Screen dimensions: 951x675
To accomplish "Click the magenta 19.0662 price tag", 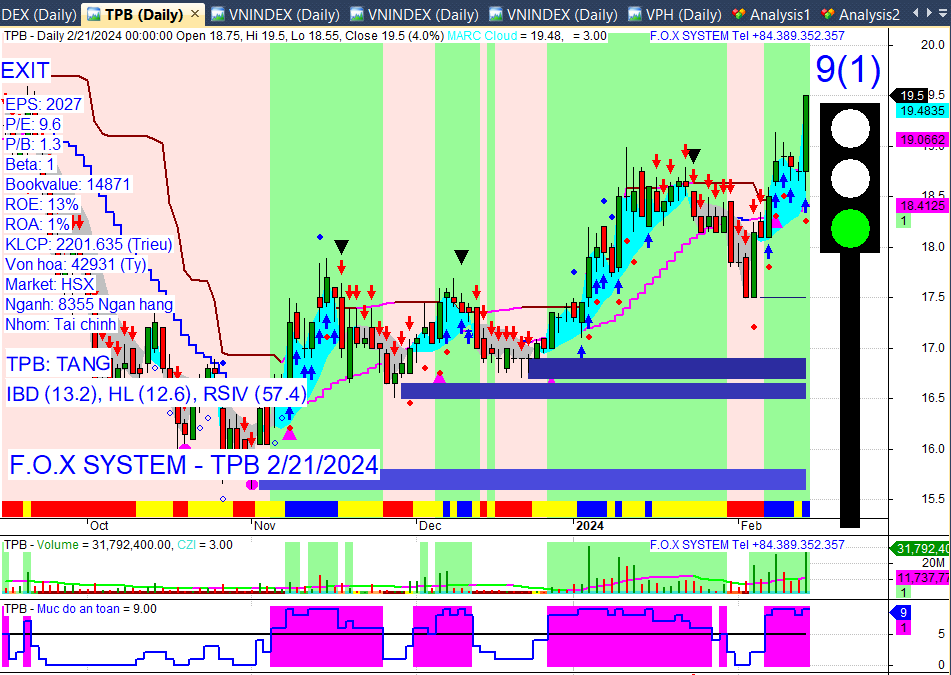I will coord(921,140).
